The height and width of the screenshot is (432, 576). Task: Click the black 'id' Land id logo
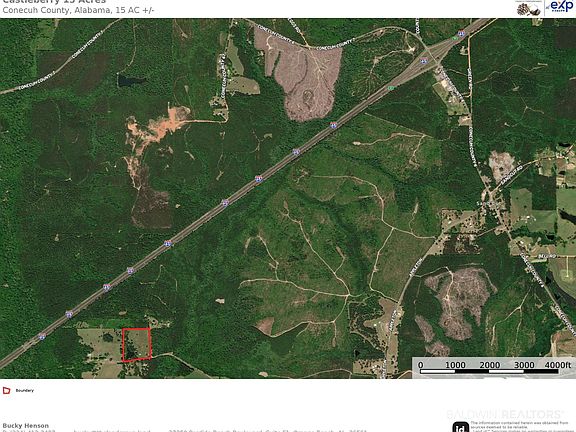pyautogui.click(x=460, y=427)
